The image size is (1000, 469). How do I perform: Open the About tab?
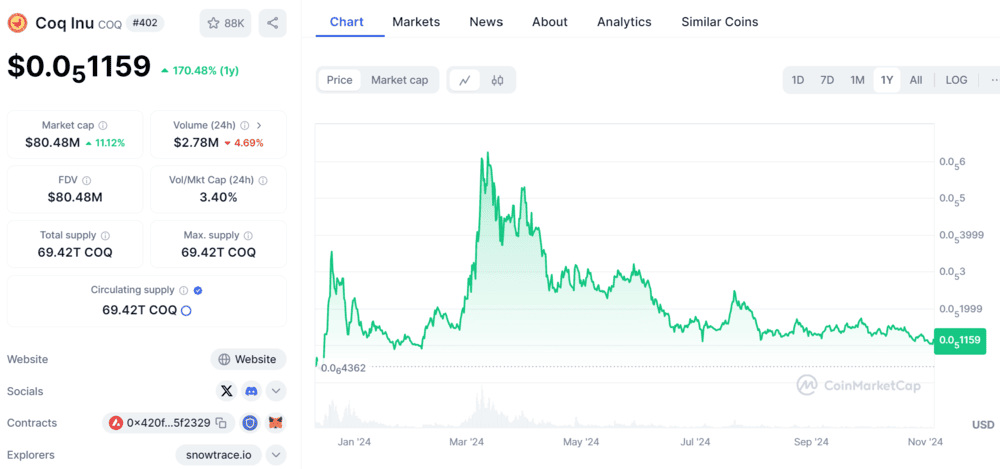pos(550,22)
